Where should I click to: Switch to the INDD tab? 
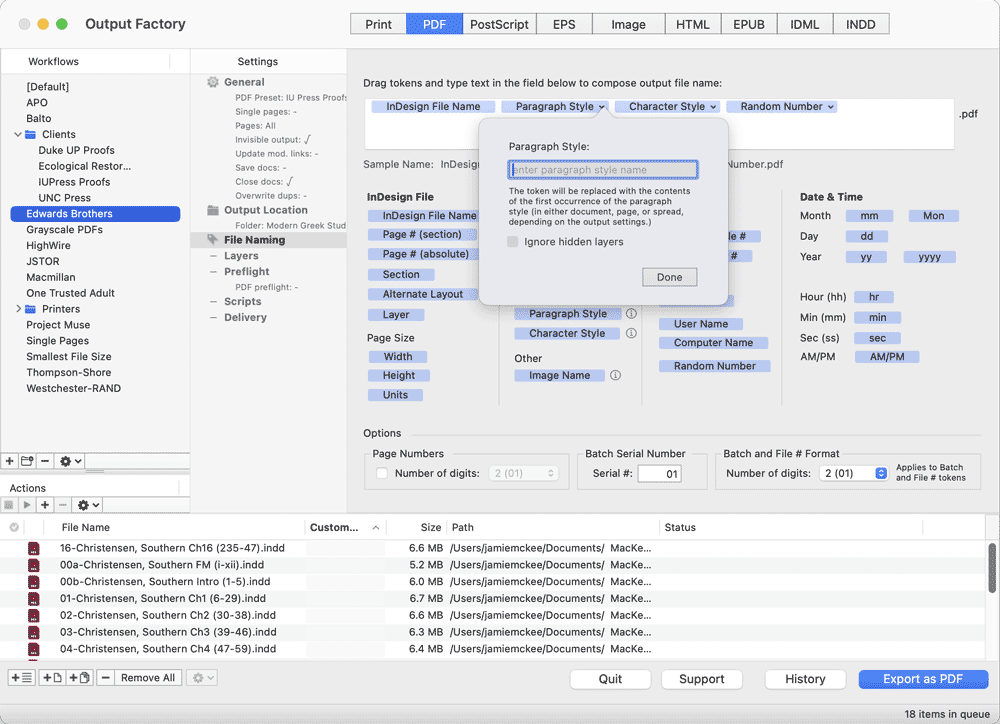860,24
